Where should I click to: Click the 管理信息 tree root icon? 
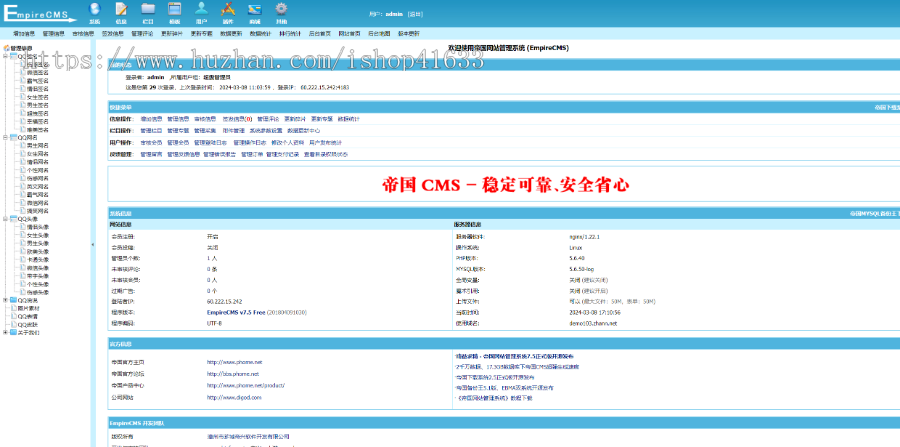[6, 49]
